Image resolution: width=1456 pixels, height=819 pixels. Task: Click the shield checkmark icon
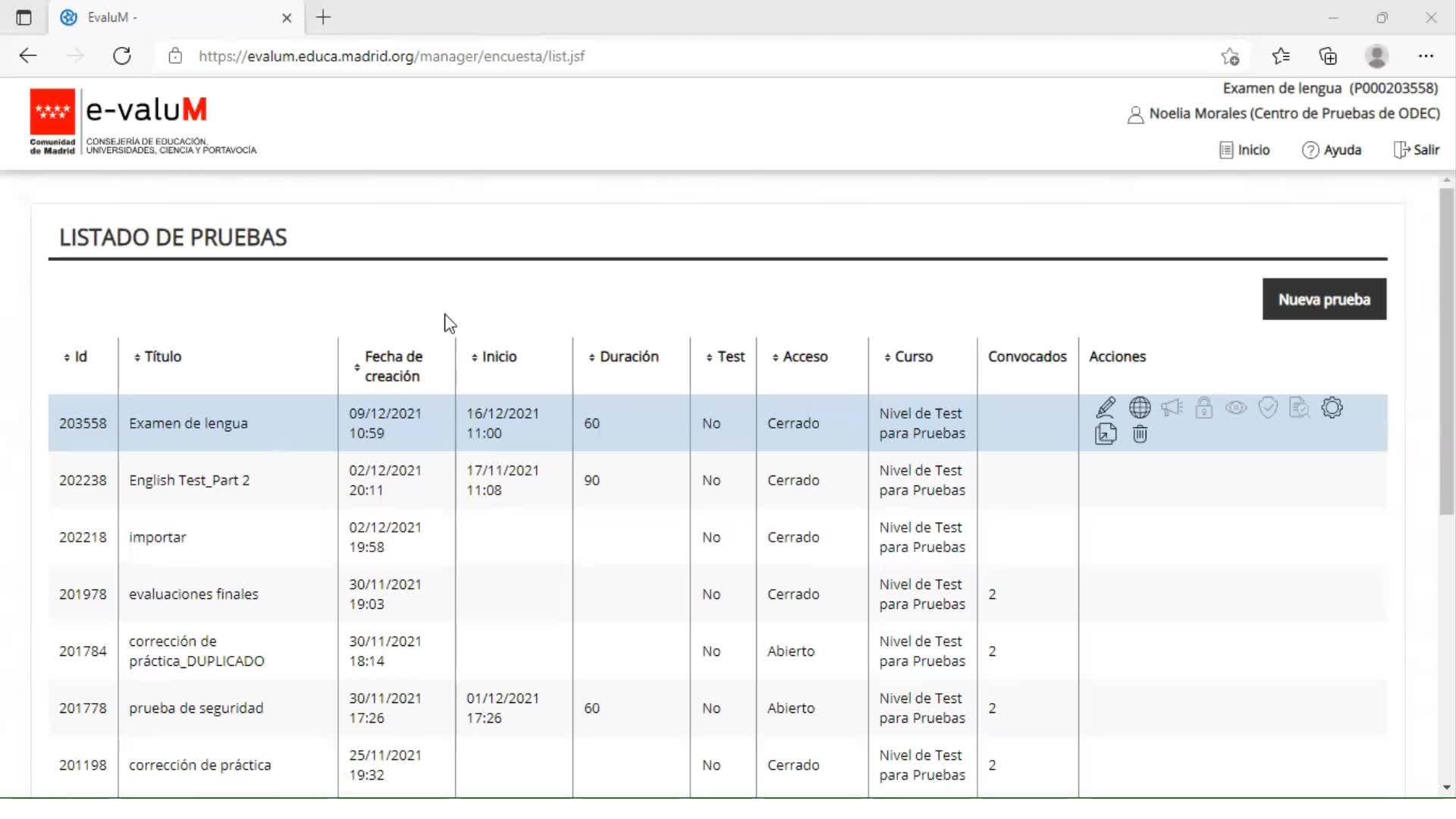[x=1268, y=408]
